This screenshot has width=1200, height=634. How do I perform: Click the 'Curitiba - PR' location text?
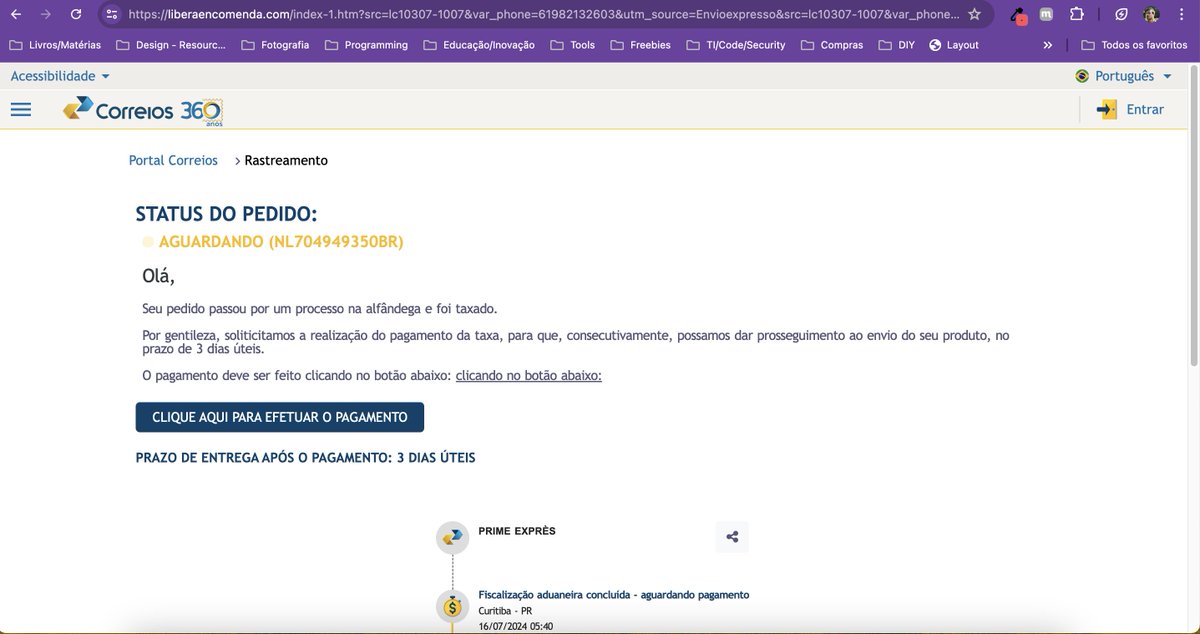[505, 611]
